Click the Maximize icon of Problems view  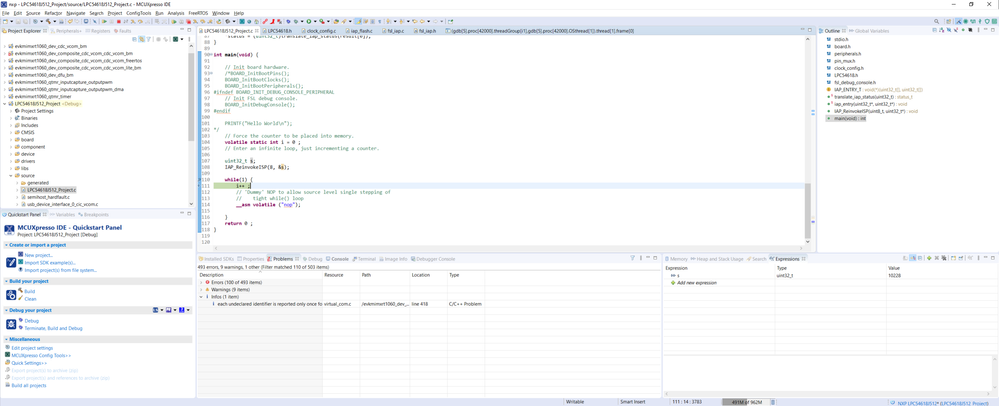coord(655,257)
